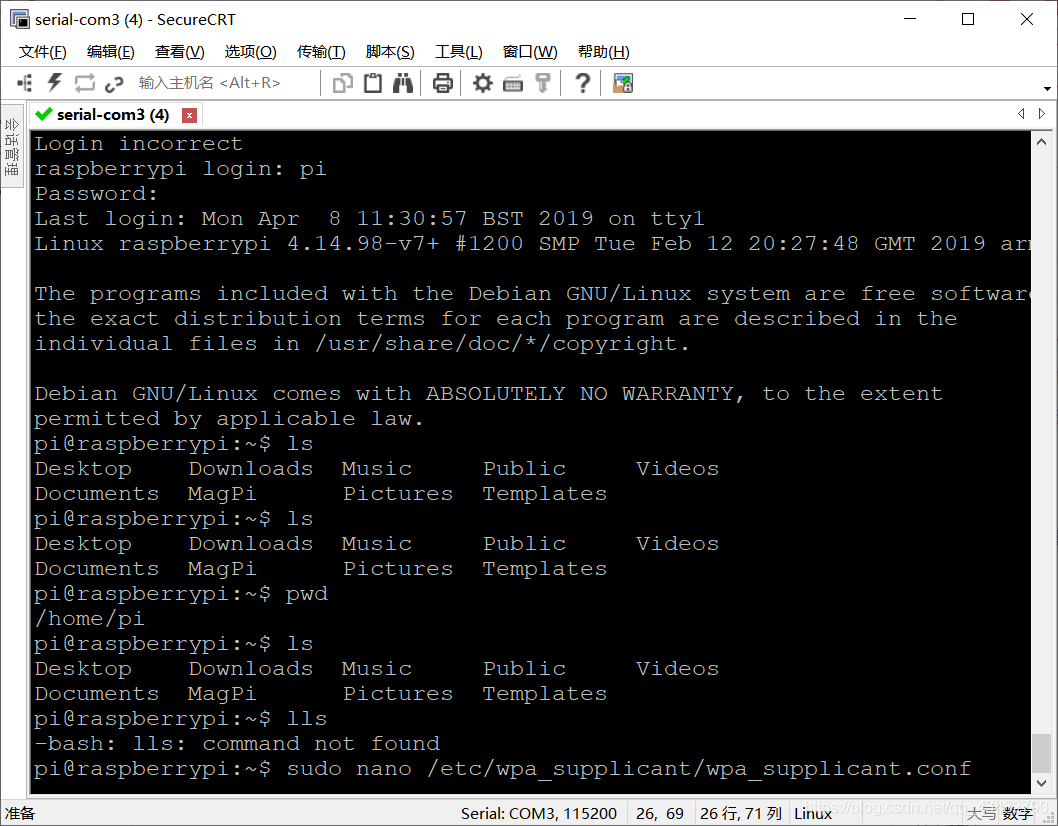Open the 编辑(E) menu
Image resolution: width=1058 pixels, height=826 pixels.
[111, 52]
